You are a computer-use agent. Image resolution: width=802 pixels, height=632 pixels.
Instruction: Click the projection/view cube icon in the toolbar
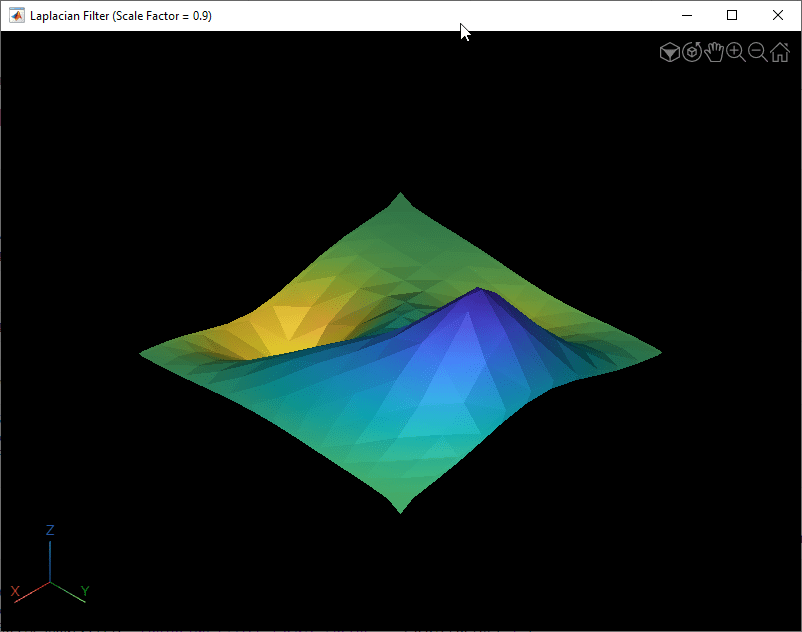670,52
